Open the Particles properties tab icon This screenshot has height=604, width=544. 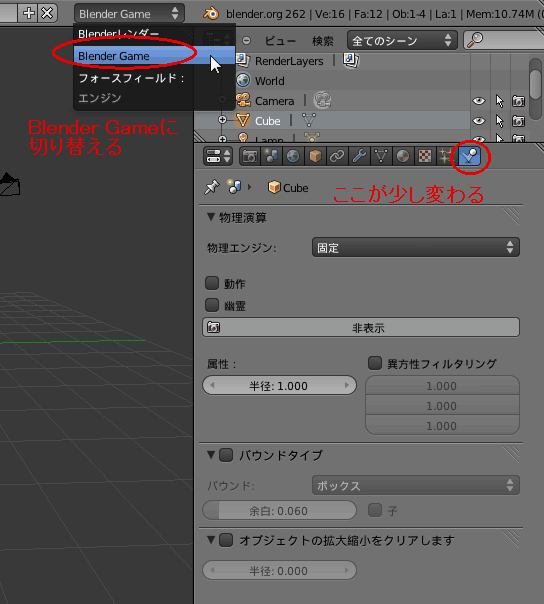click(x=446, y=156)
